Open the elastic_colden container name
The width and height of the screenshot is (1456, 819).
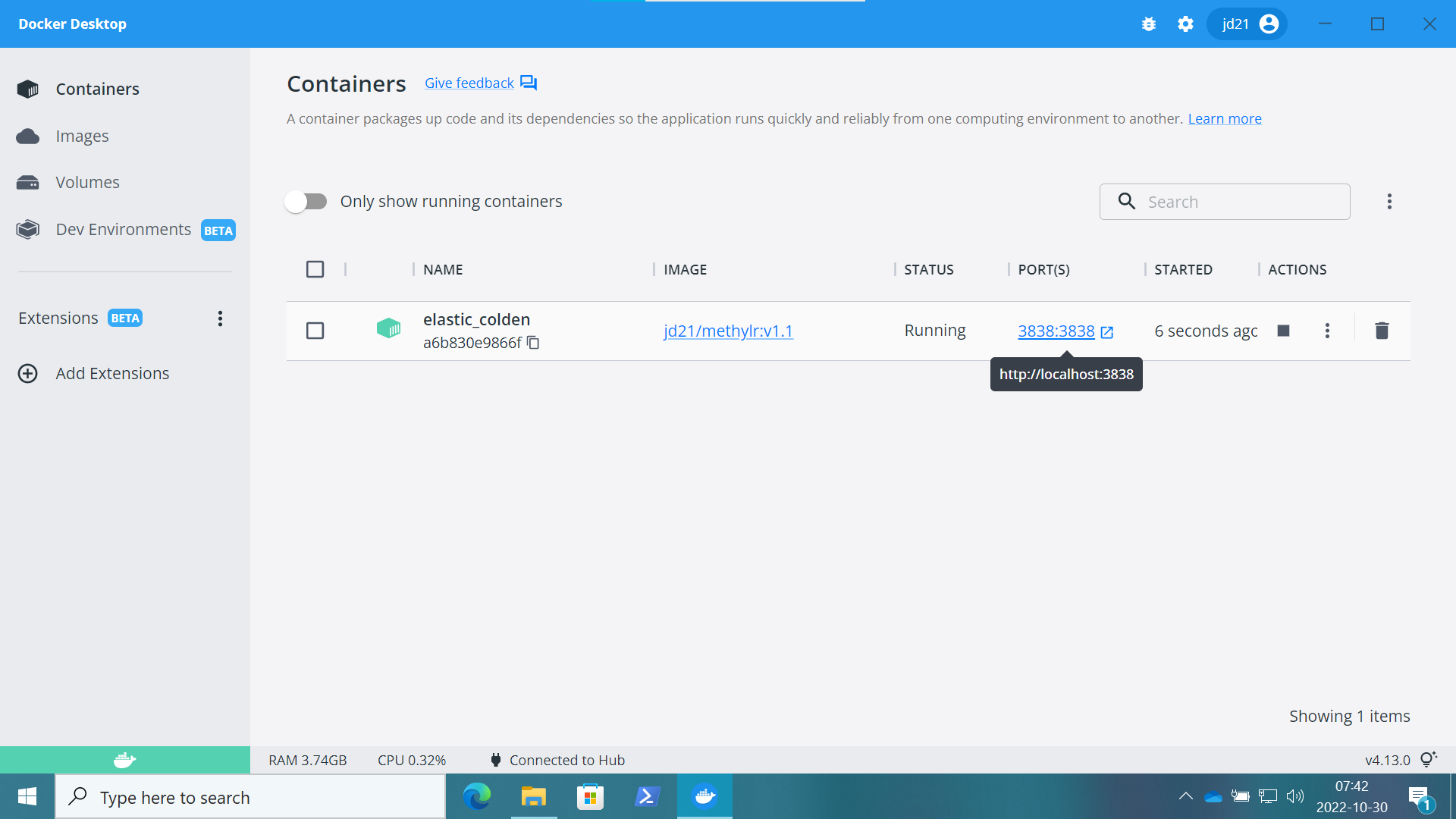[476, 319]
